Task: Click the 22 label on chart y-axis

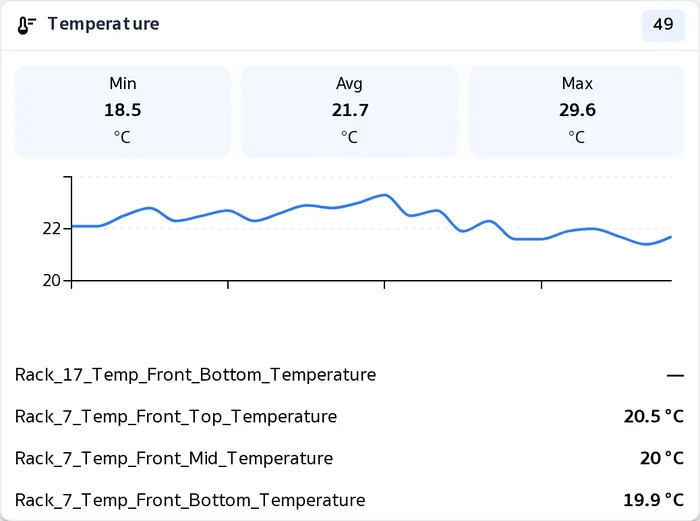Action: [x=51, y=229]
